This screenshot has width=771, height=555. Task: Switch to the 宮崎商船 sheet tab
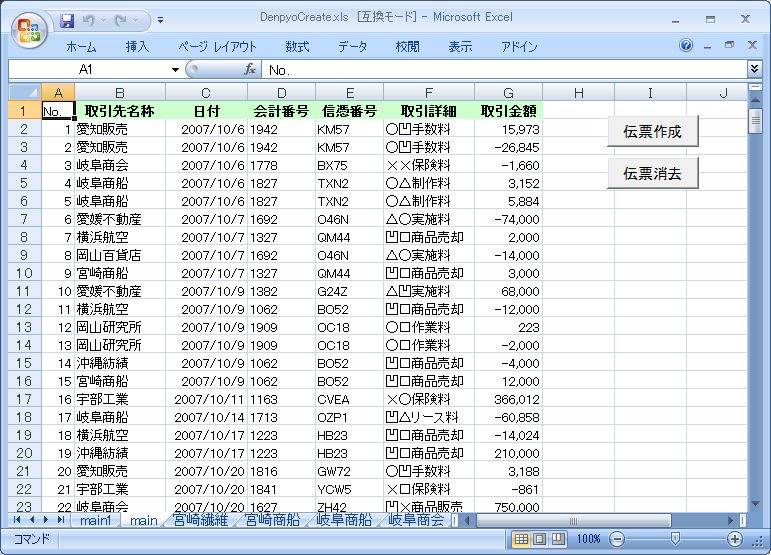tap(272, 520)
